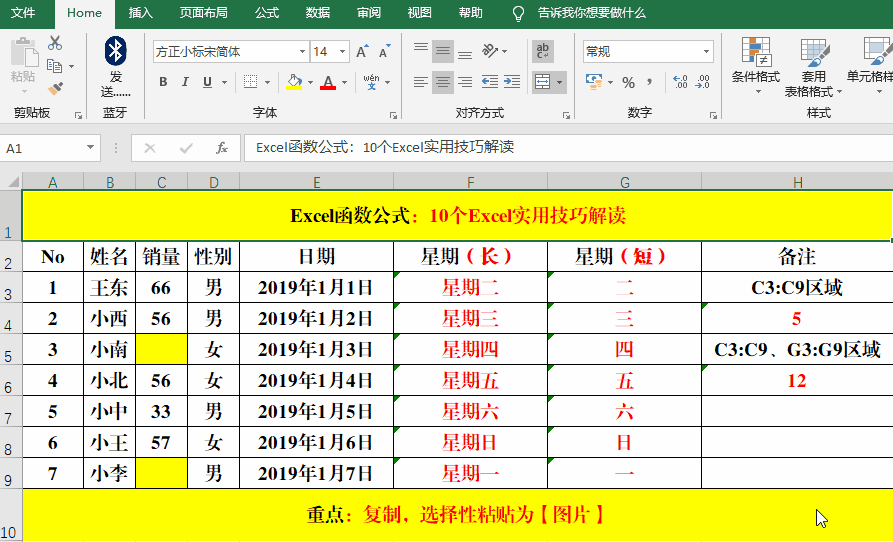Apply comma style number format

(x=649, y=83)
